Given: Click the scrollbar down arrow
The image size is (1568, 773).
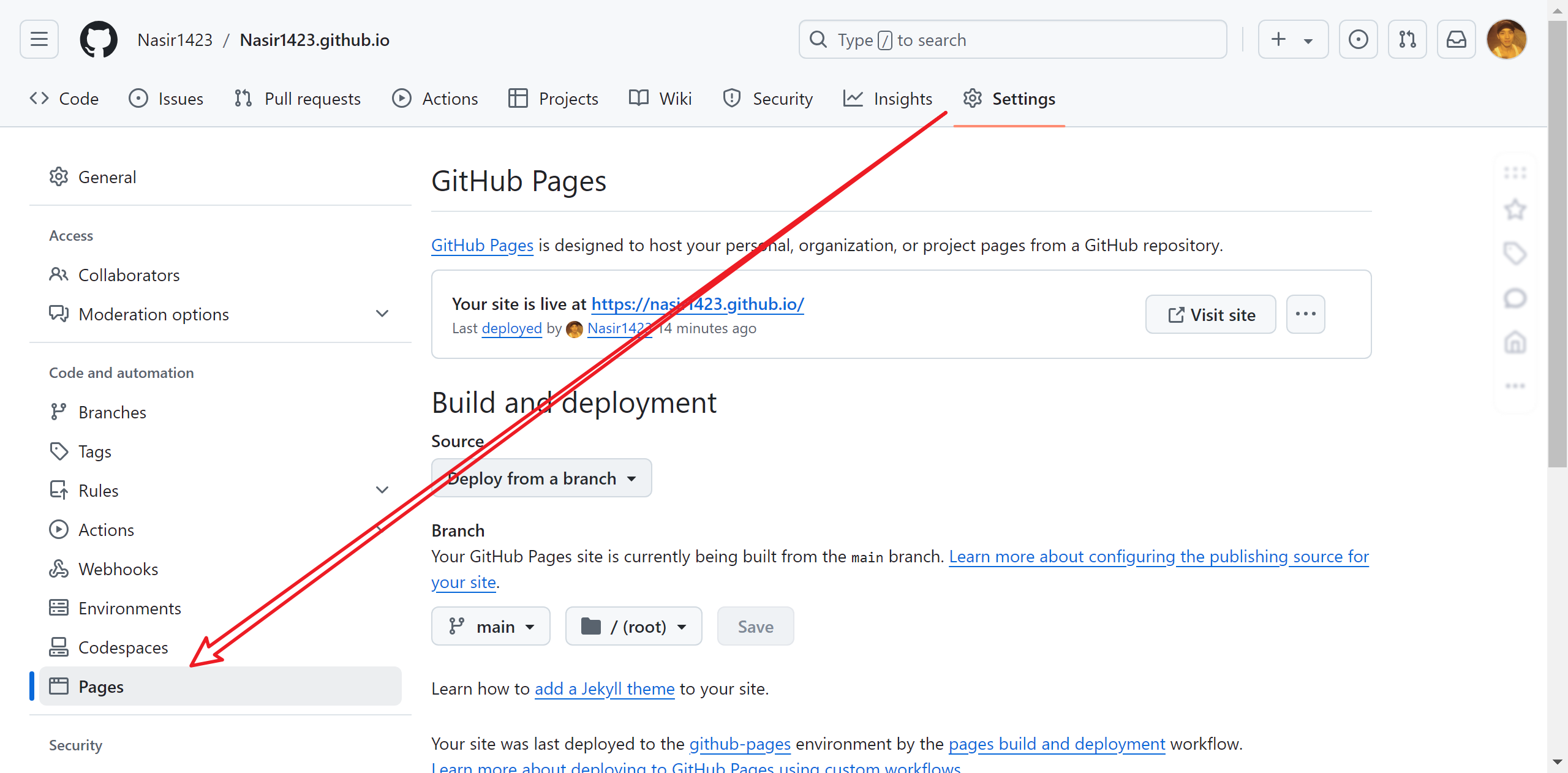Looking at the screenshot, I should tap(1557, 763).
